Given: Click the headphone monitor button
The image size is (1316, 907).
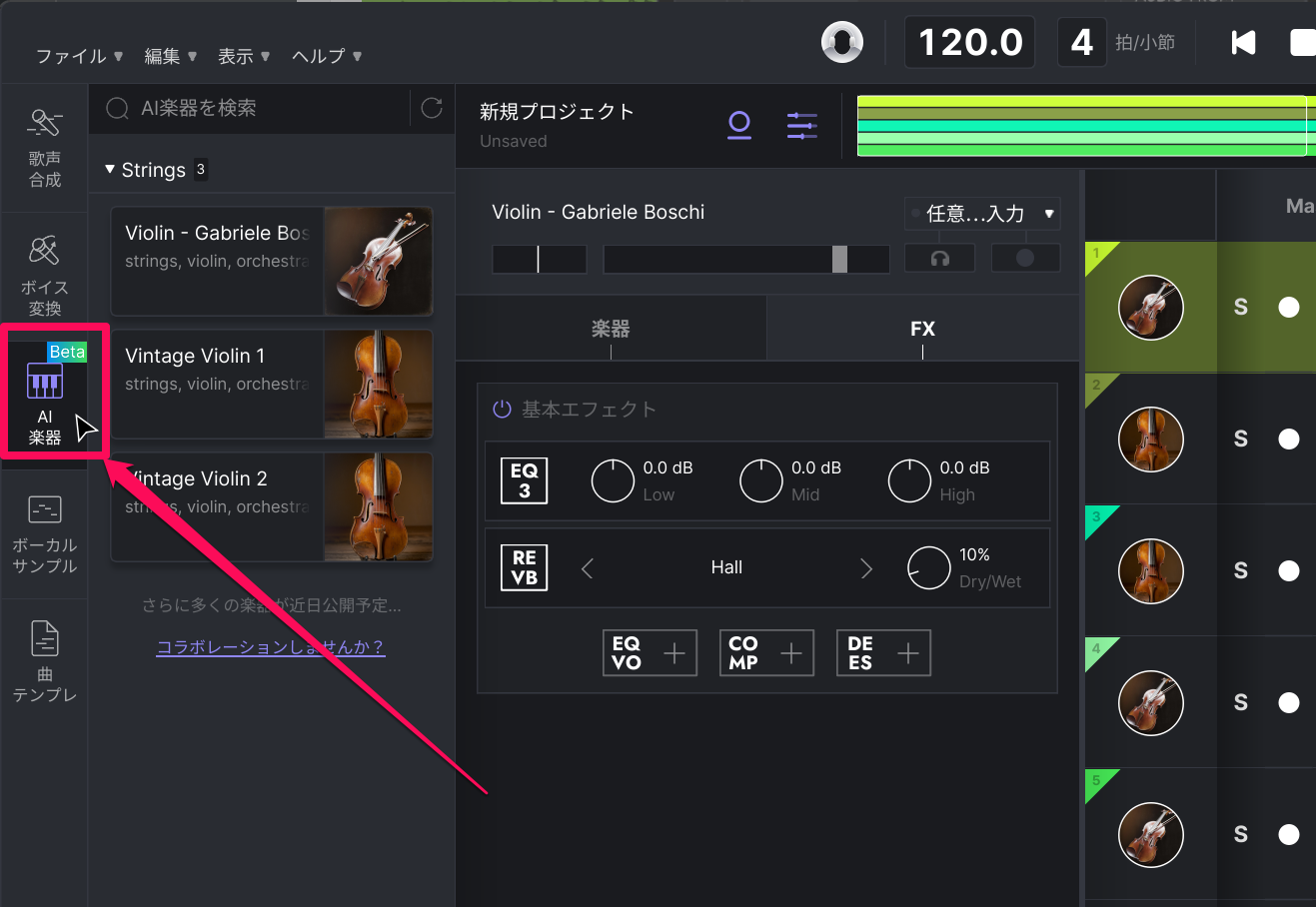Looking at the screenshot, I should (x=939, y=258).
